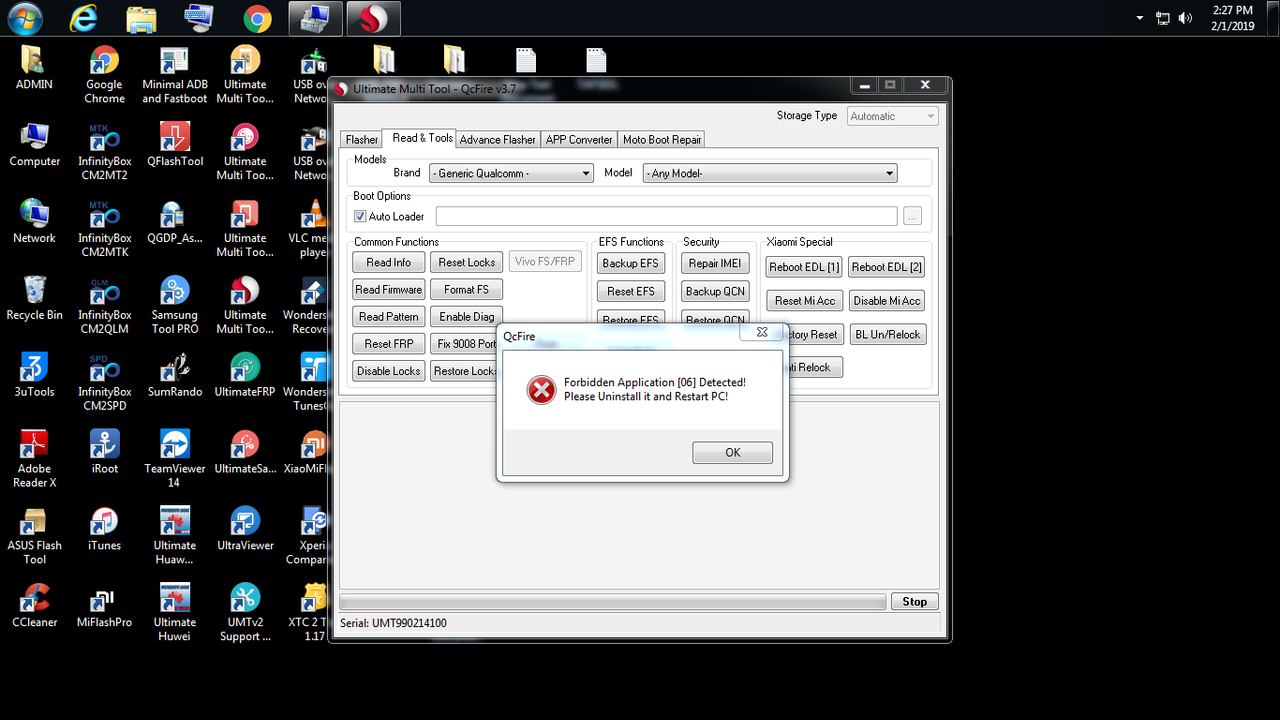Click the Reset Mi Acc button
The height and width of the screenshot is (720, 1280).
pos(804,301)
